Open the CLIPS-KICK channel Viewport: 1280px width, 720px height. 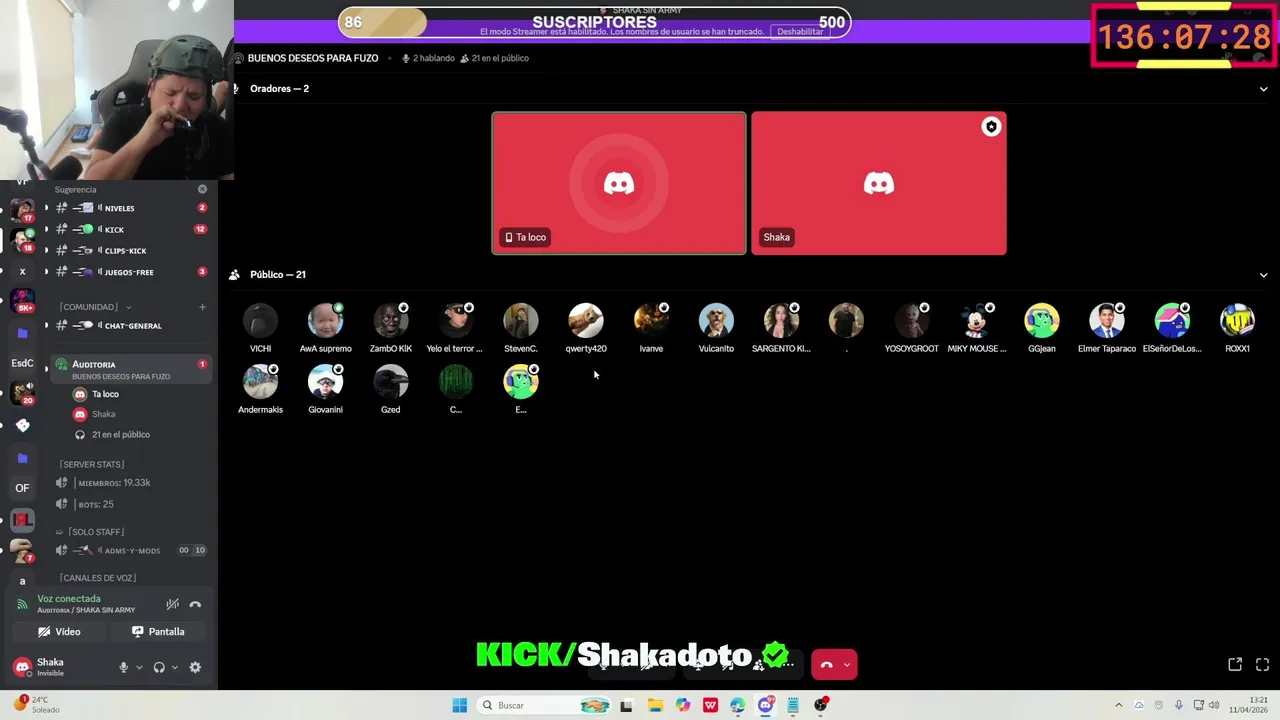coord(125,251)
